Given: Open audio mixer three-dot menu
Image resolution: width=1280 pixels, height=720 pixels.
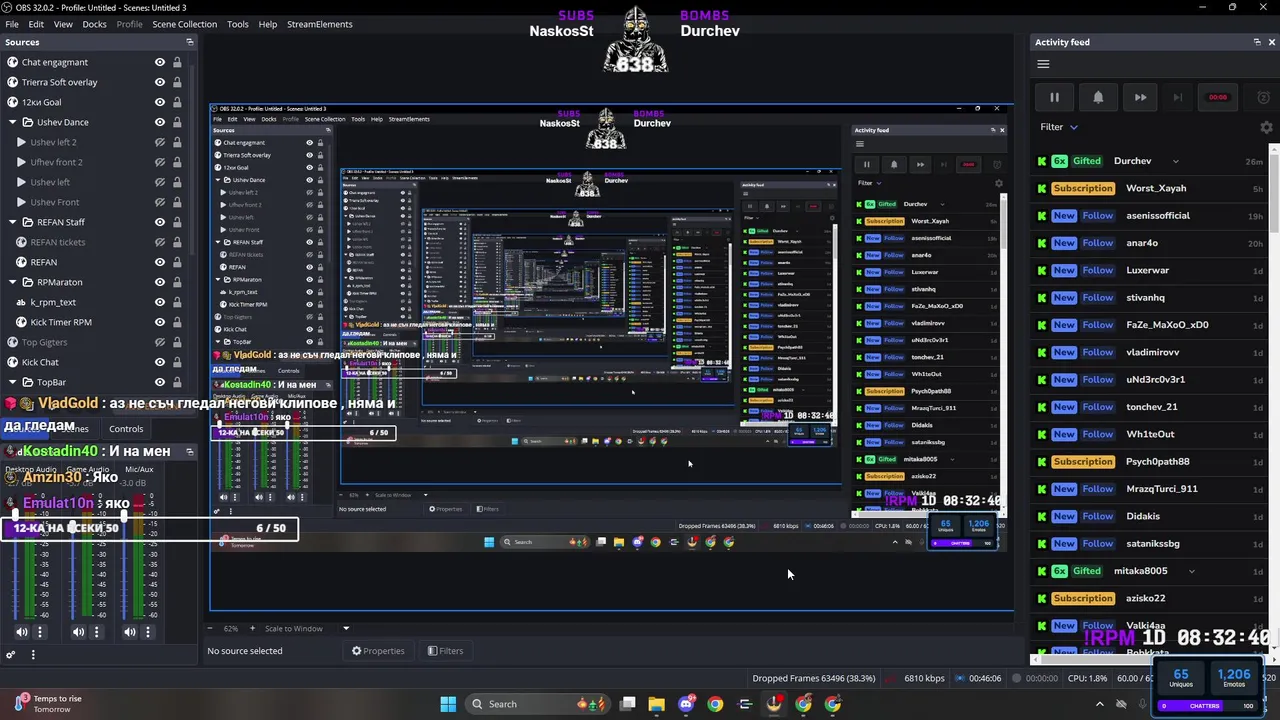Looking at the screenshot, I should [x=33, y=655].
